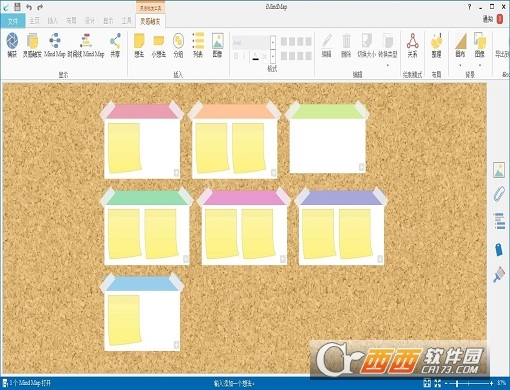Open the Pattern (图布) background dropdown
The image size is (510, 390).
(x=460, y=65)
